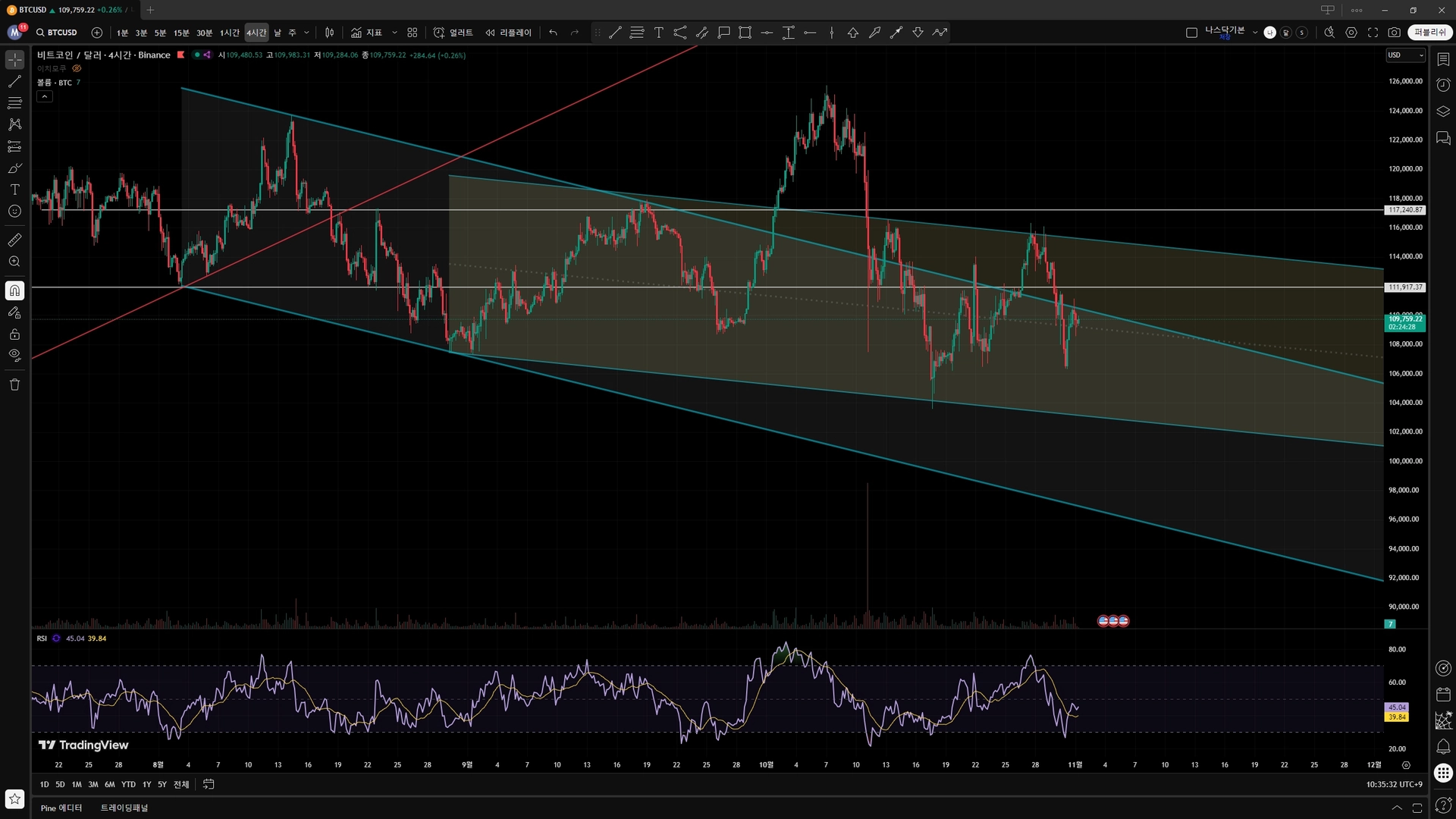The image size is (1456, 819).
Task: Select the text drawing tool in left sidebar
Action: point(14,190)
